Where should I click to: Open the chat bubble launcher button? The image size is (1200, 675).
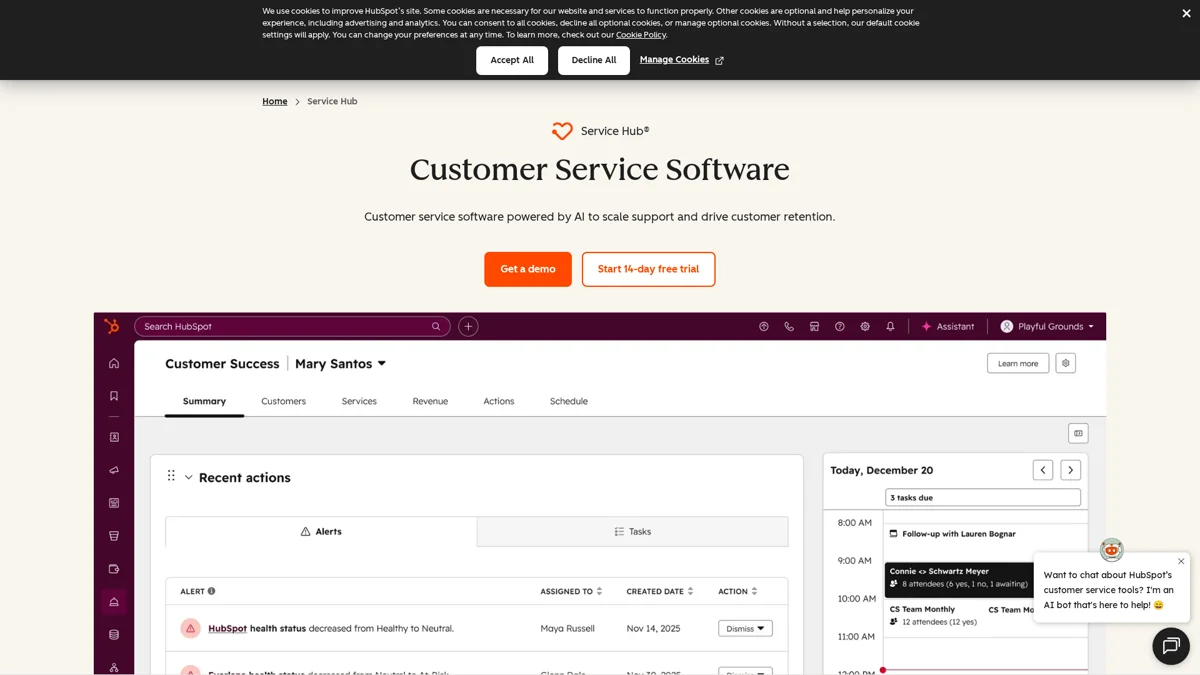(x=1171, y=646)
